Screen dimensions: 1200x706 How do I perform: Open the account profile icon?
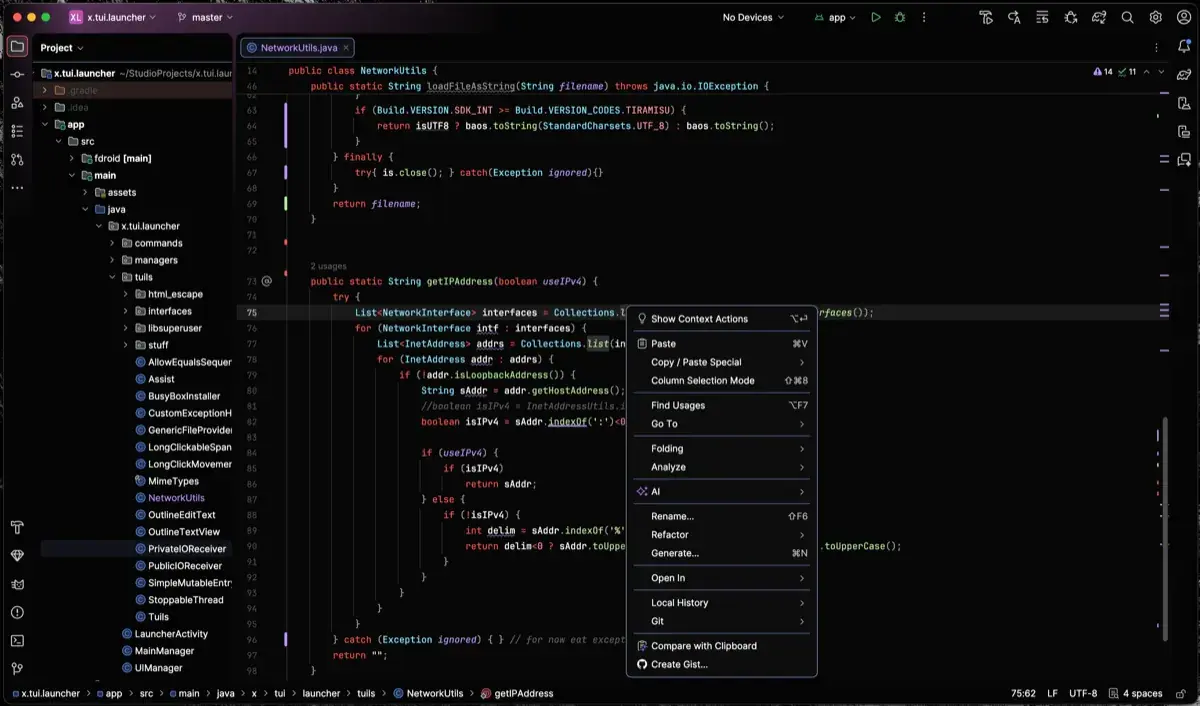pyautogui.click(x=1183, y=17)
